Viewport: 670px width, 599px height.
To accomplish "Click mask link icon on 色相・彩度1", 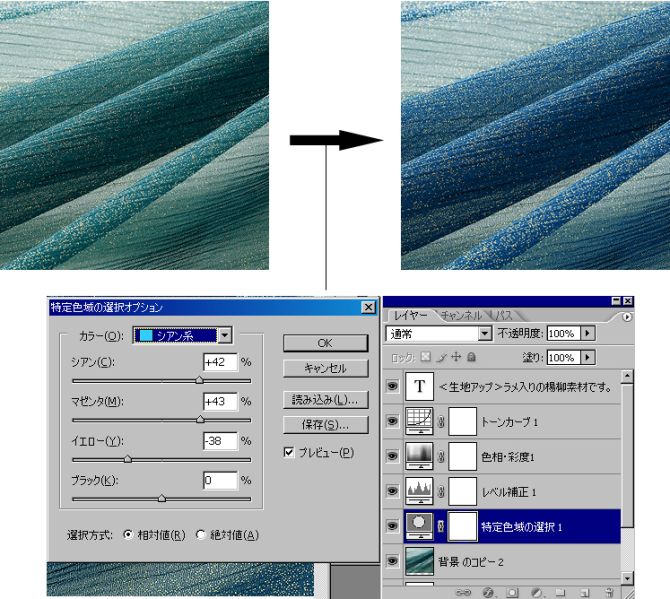I will coord(441,457).
